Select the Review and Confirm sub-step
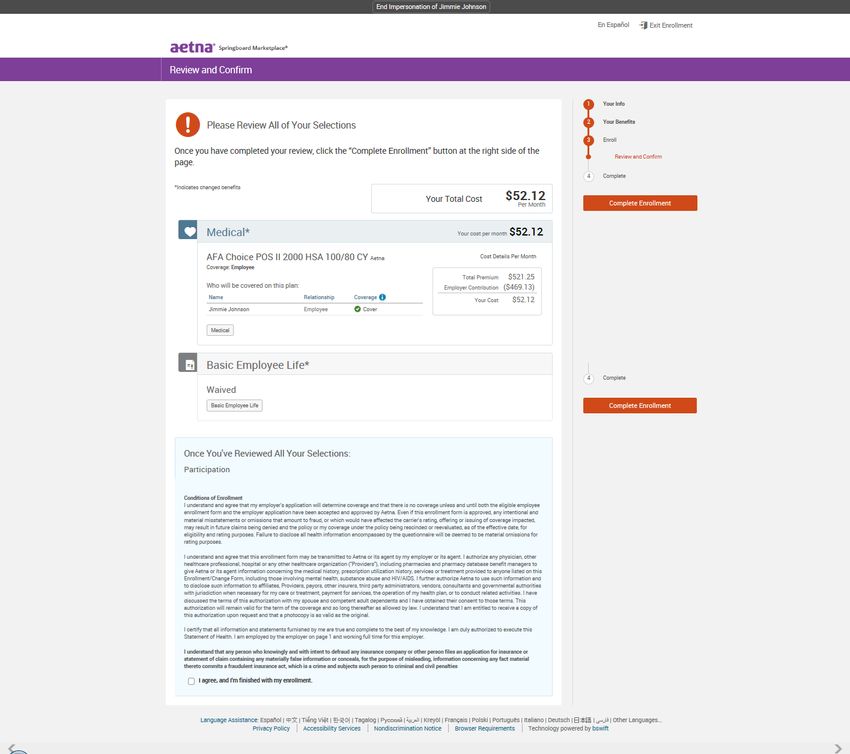 click(638, 157)
